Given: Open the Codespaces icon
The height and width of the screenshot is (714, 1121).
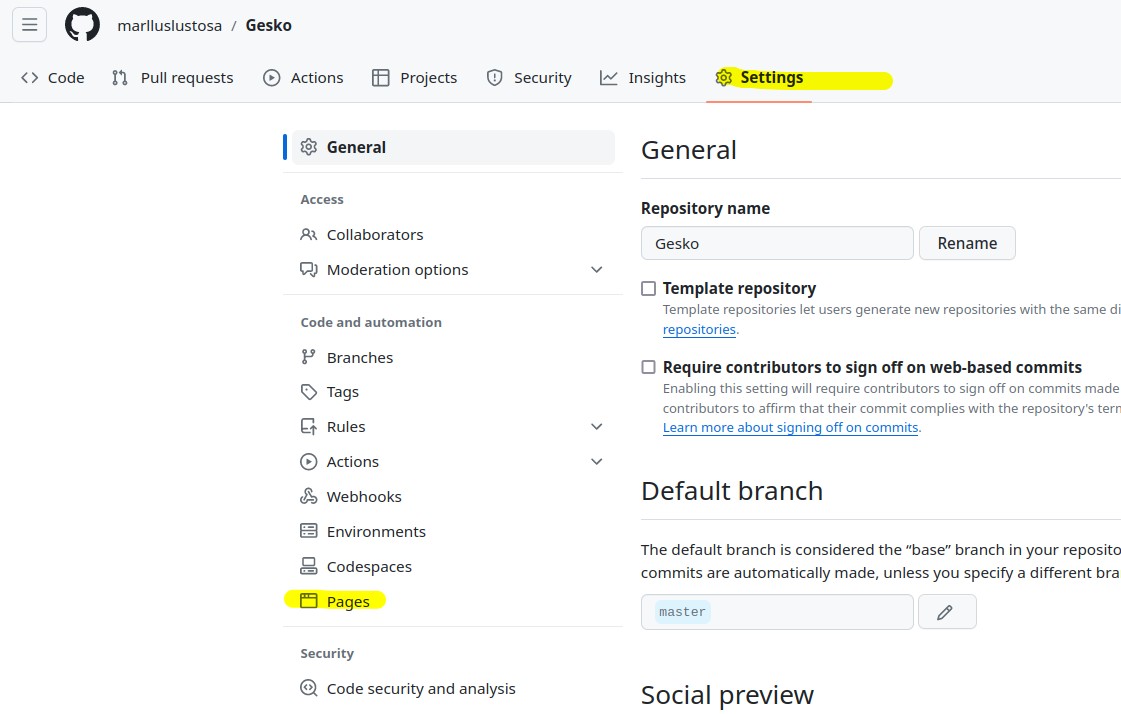Looking at the screenshot, I should (307, 566).
